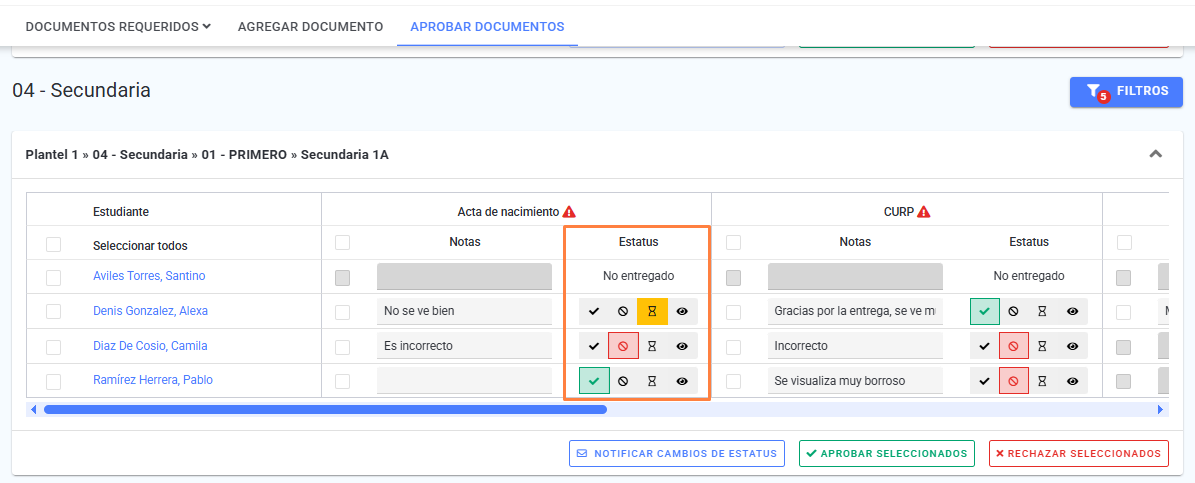Click the CURP column warning triangle
The width and height of the screenshot is (1195, 483).
(x=924, y=212)
